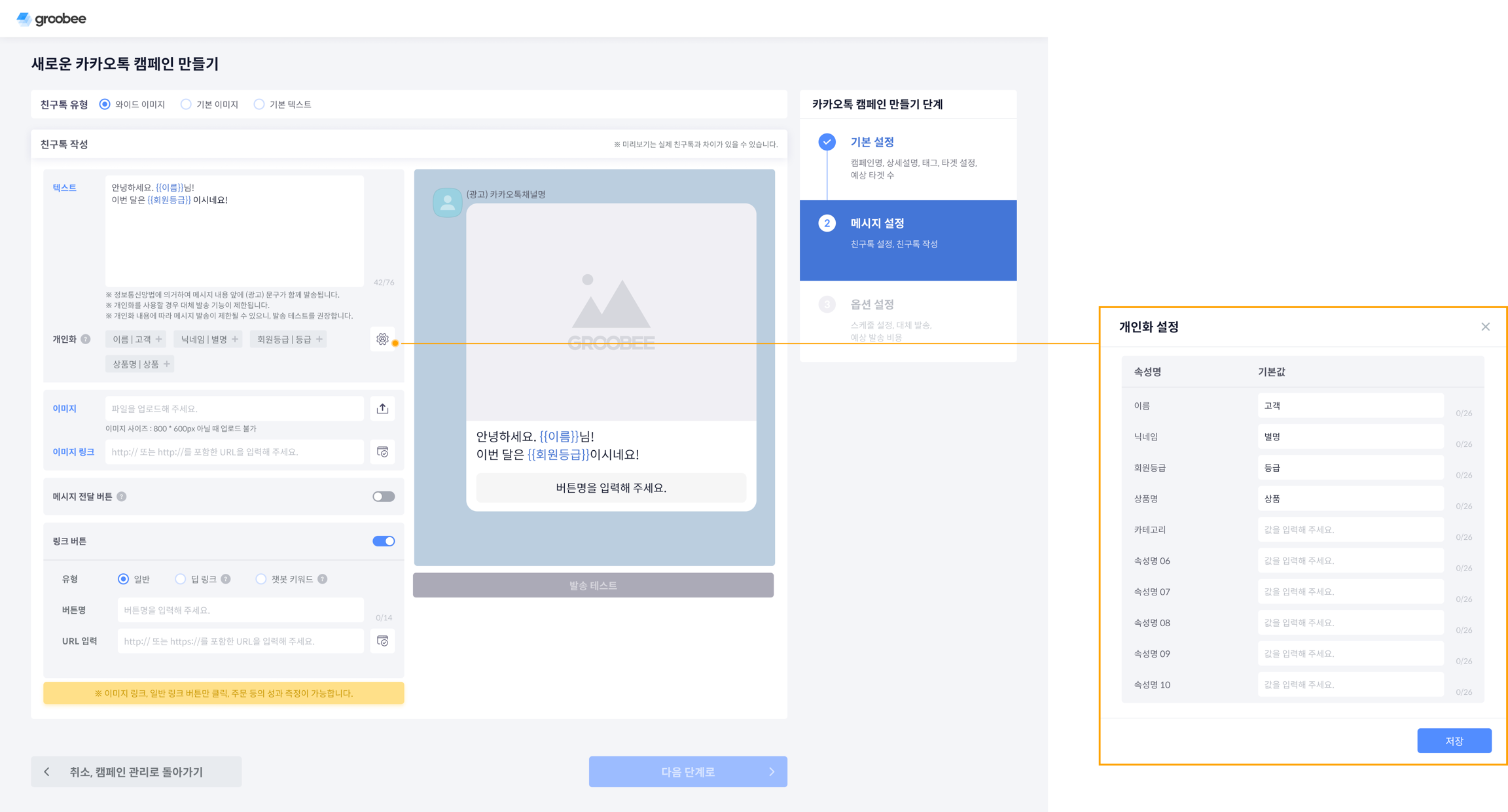Screen dimensions: 1508x812
Task: Click help icon next to 챗봇 키워드
Action: coord(323,579)
